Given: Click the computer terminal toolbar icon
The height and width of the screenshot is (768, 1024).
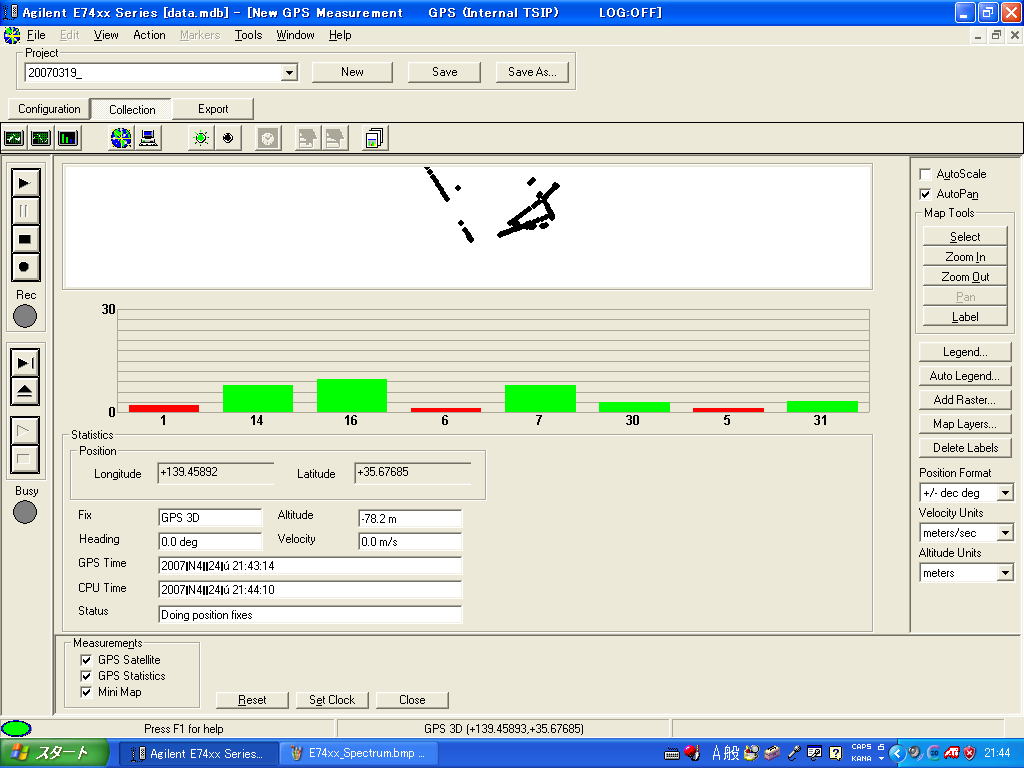Looking at the screenshot, I should 148,138.
